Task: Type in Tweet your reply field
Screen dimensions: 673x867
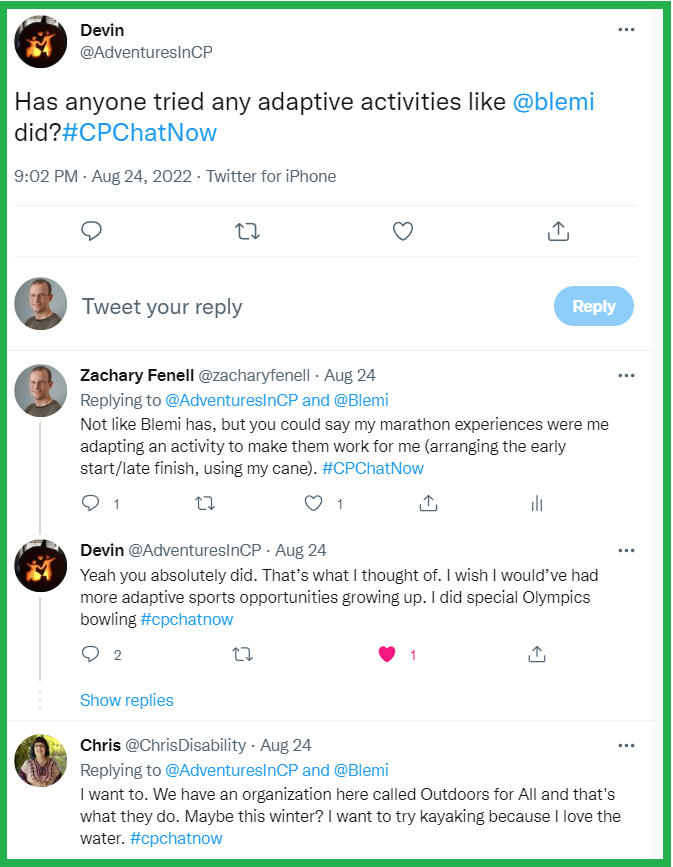Action: click(x=300, y=306)
